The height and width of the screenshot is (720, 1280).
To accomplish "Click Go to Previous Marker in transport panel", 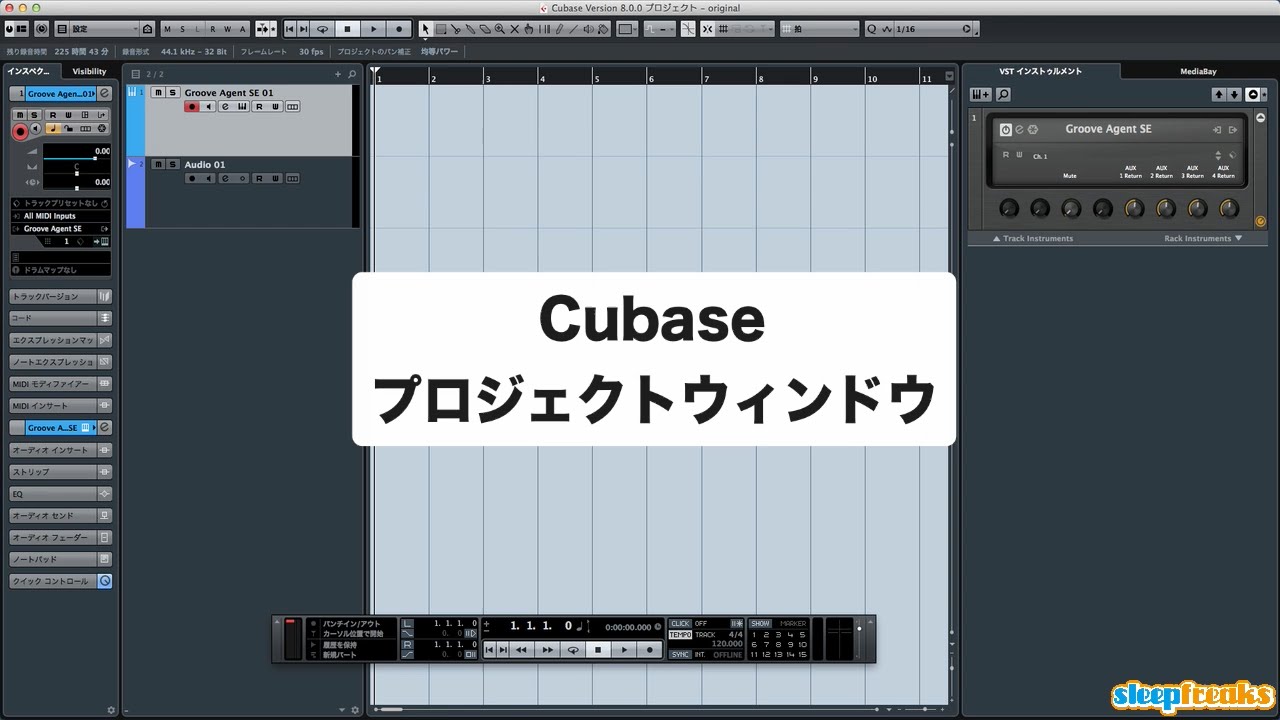I will (489, 649).
